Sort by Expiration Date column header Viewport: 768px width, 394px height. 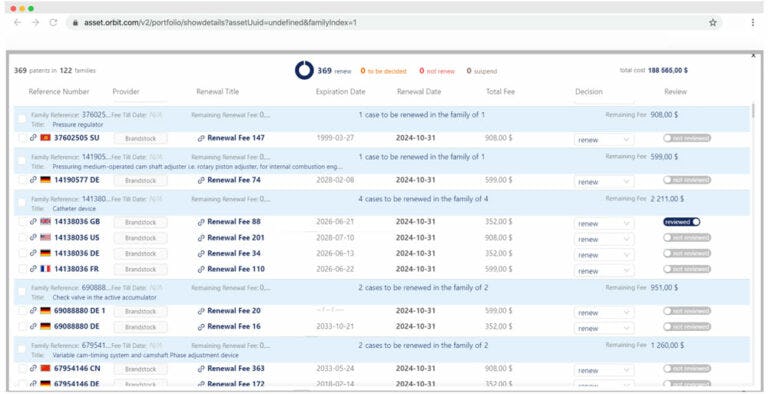(340, 92)
